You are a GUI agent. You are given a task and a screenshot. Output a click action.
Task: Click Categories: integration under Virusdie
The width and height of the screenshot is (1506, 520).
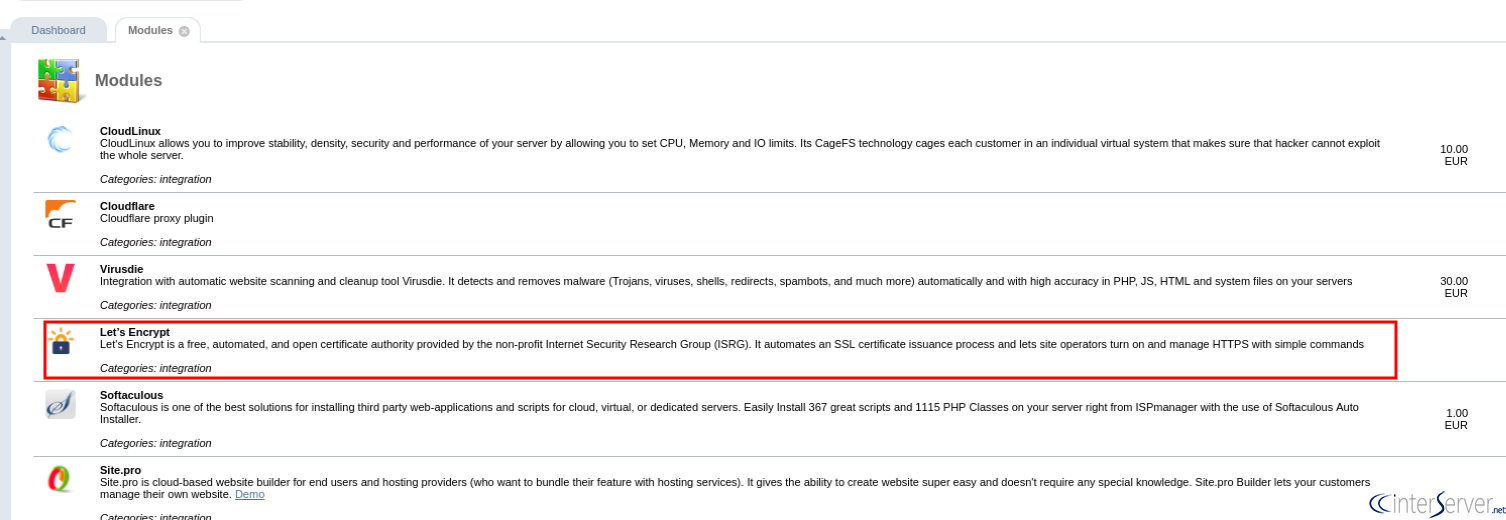(x=156, y=305)
